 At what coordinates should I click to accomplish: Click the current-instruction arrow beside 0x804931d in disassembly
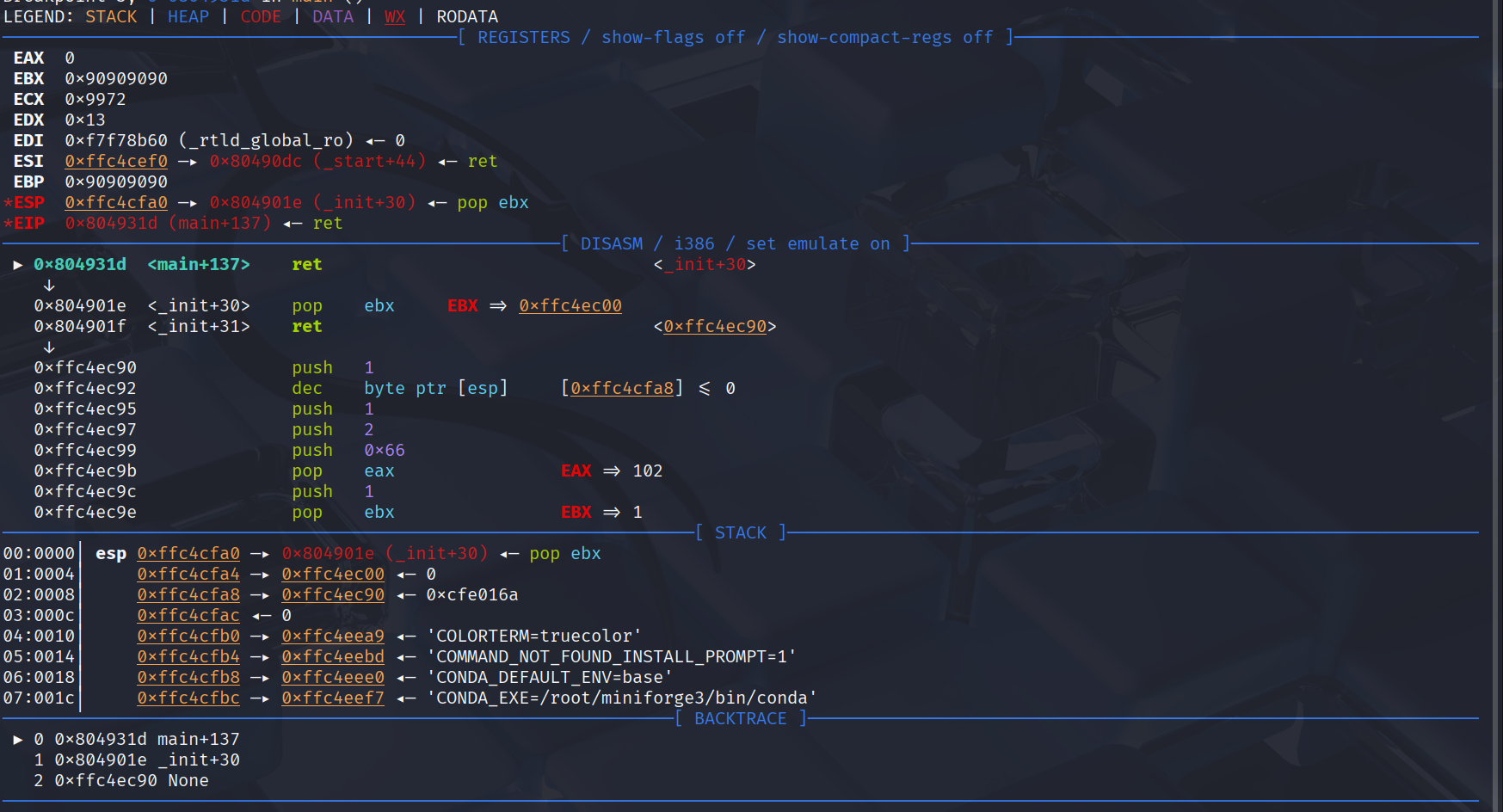[x=17, y=265]
